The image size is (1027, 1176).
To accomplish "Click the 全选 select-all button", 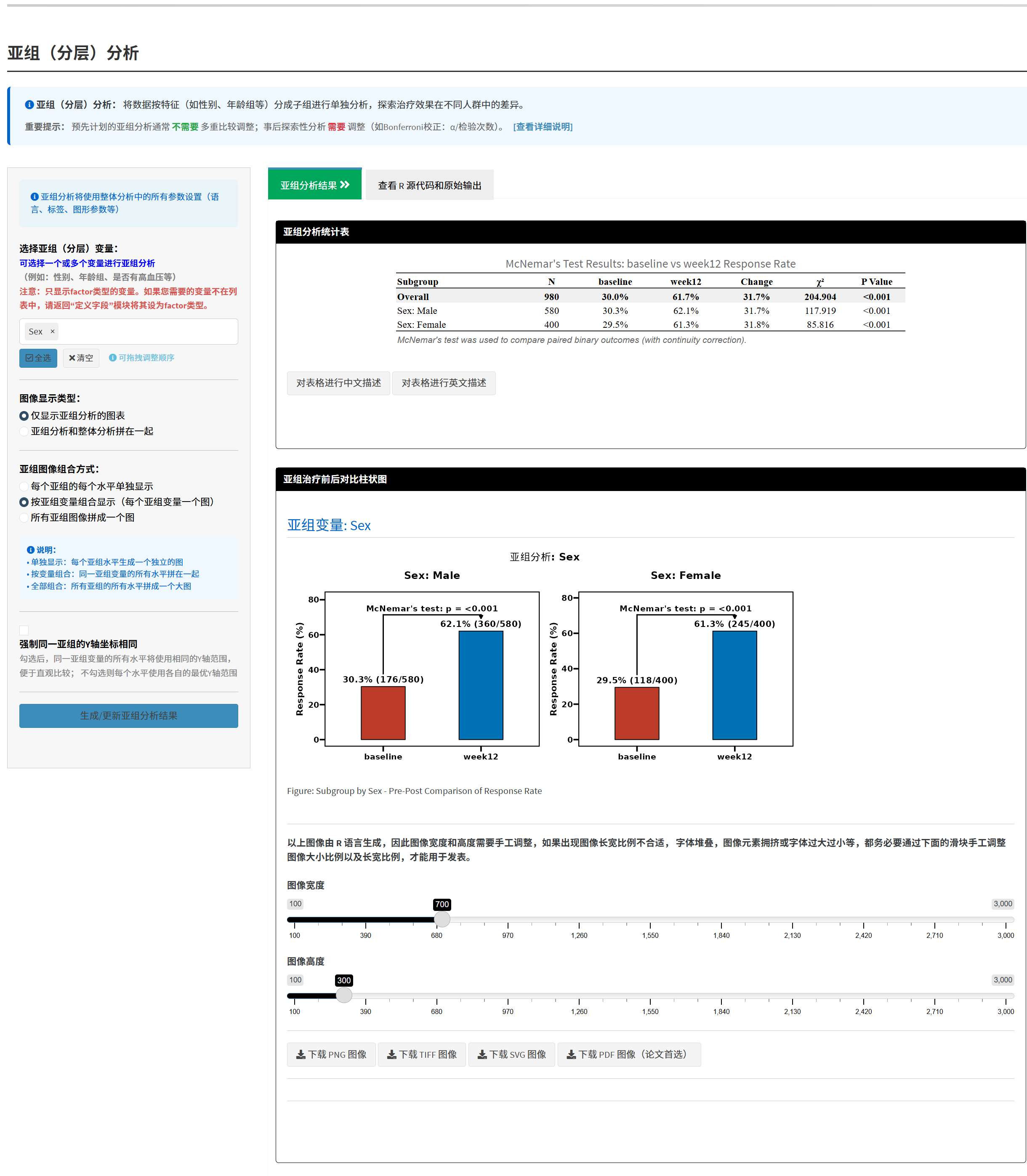I will tap(38, 358).
